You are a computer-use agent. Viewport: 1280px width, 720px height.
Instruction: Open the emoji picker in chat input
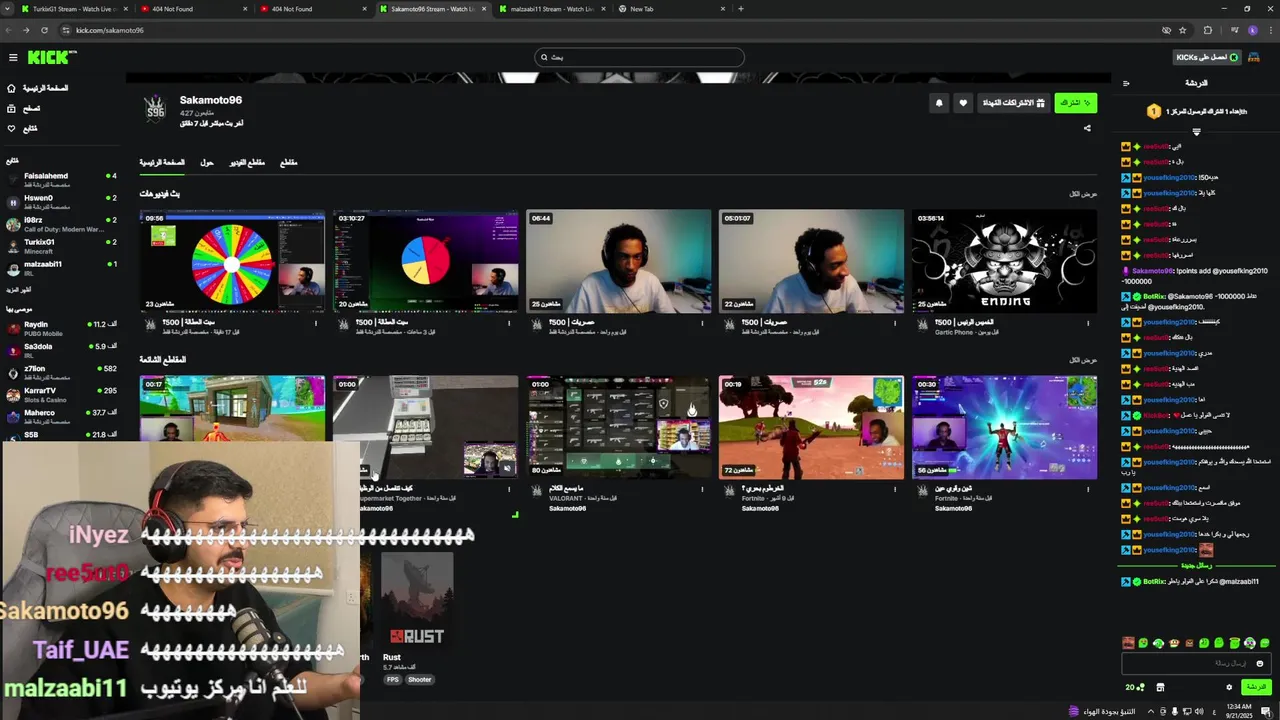pyautogui.click(x=1259, y=663)
